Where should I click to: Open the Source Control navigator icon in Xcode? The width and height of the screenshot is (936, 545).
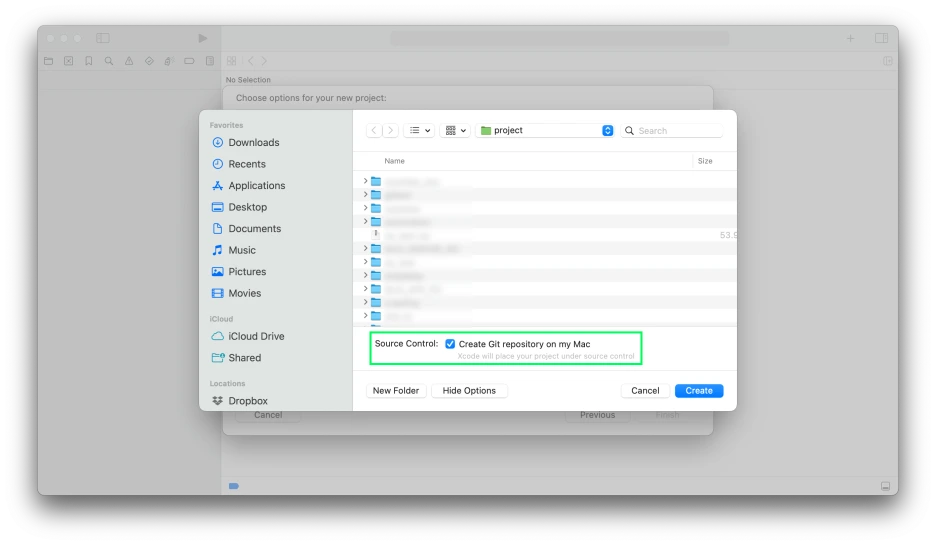tap(69, 61)
